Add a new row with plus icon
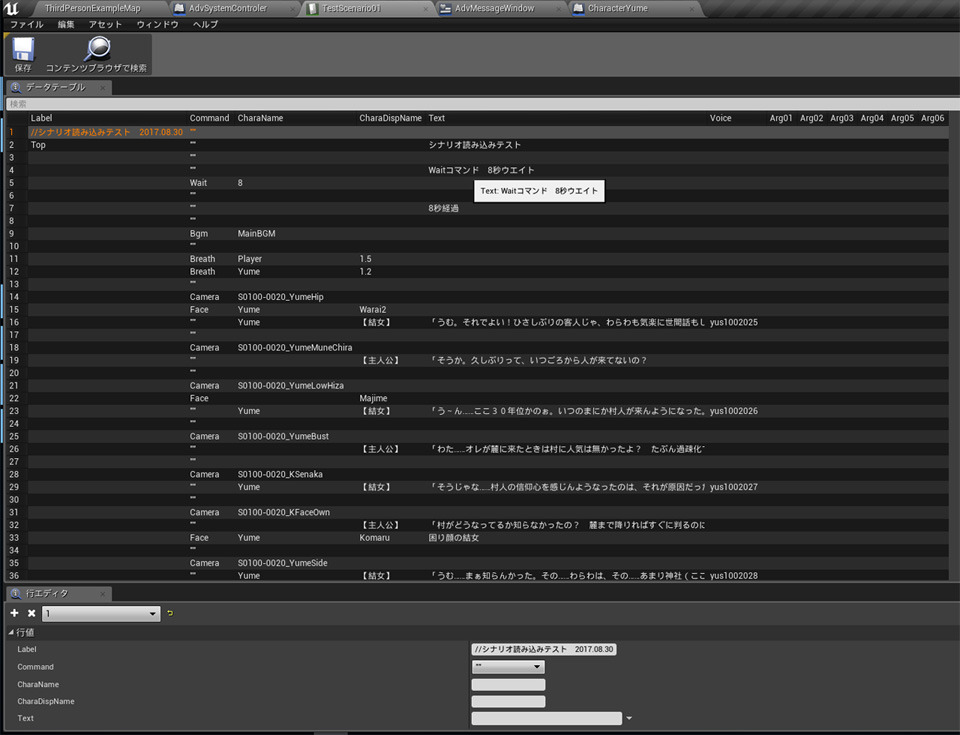 [x=15, y=613]
